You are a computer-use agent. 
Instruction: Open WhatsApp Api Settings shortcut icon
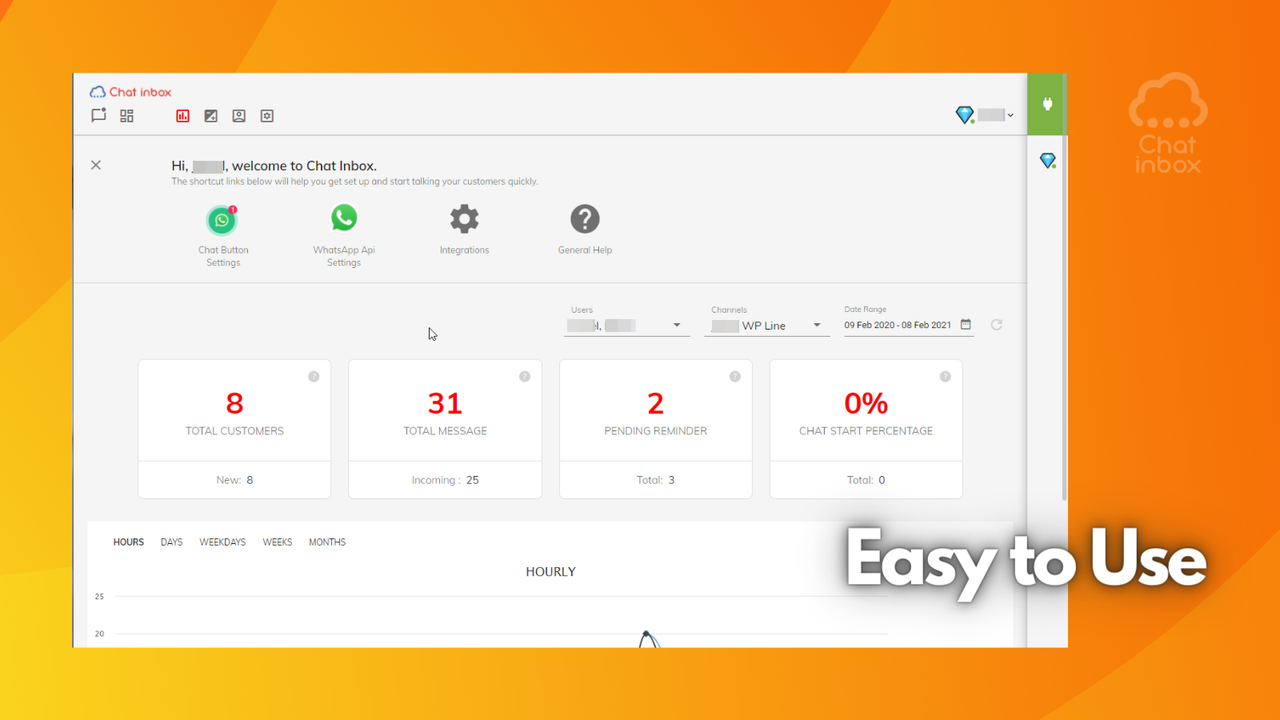344,217
